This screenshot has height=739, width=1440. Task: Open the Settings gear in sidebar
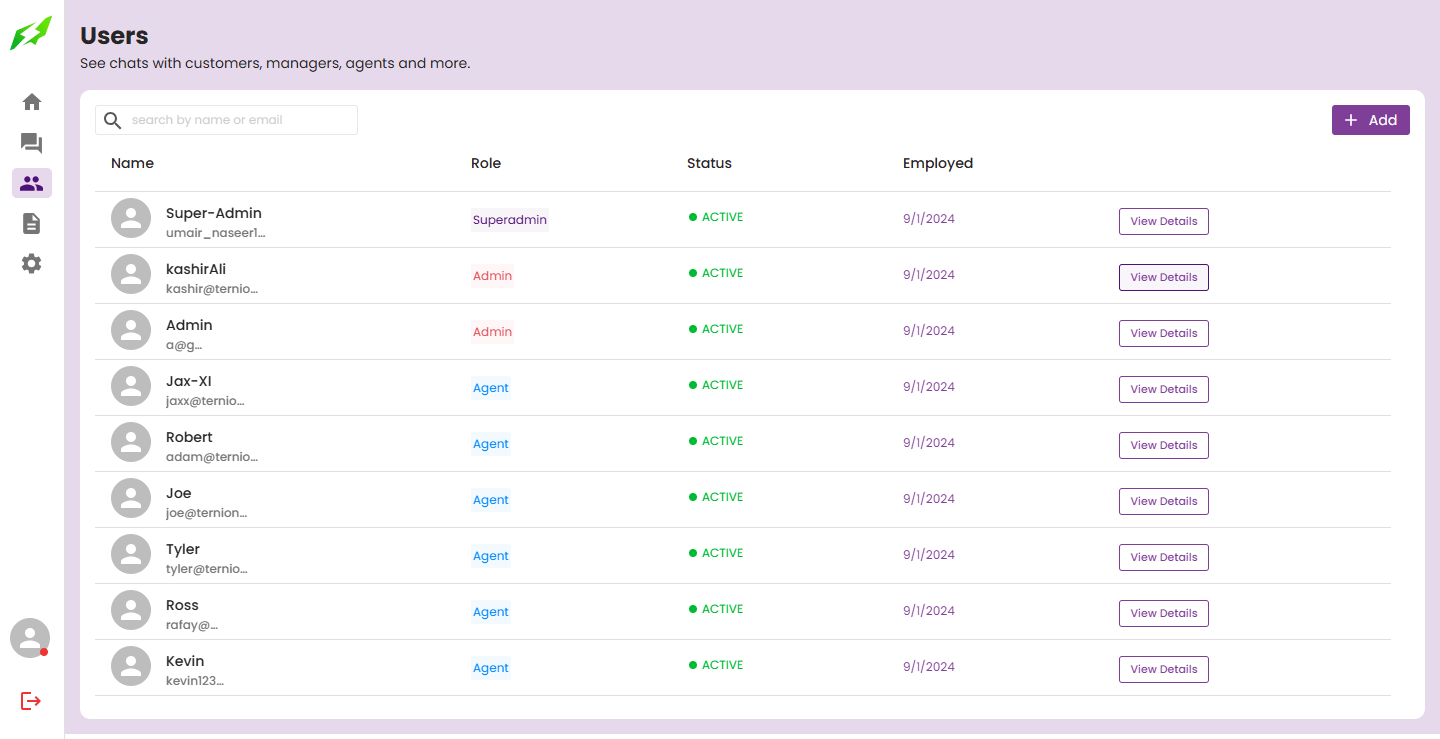pyautogui.click(x=32, y=264)
